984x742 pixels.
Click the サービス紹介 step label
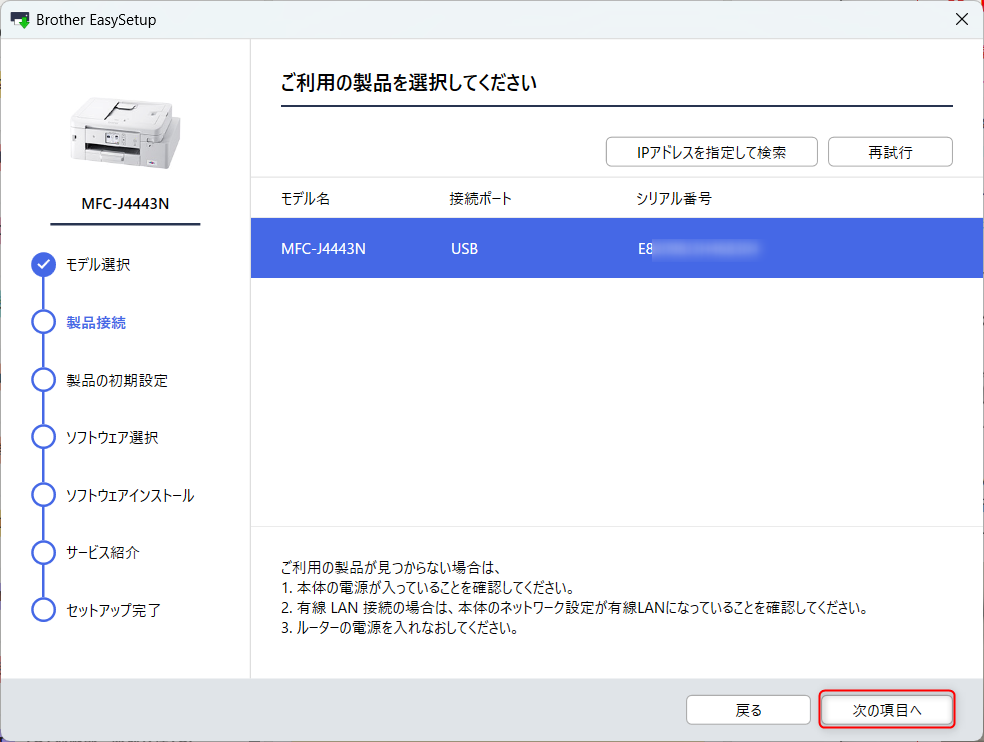pyautogui.click(x=102, y=552)
